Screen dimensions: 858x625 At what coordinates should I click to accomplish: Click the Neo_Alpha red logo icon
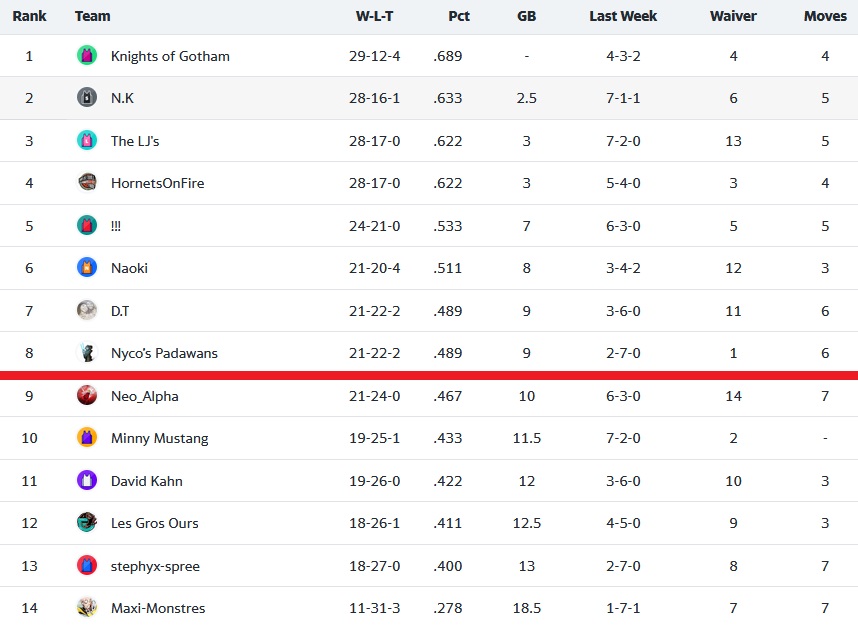[86, 396]
